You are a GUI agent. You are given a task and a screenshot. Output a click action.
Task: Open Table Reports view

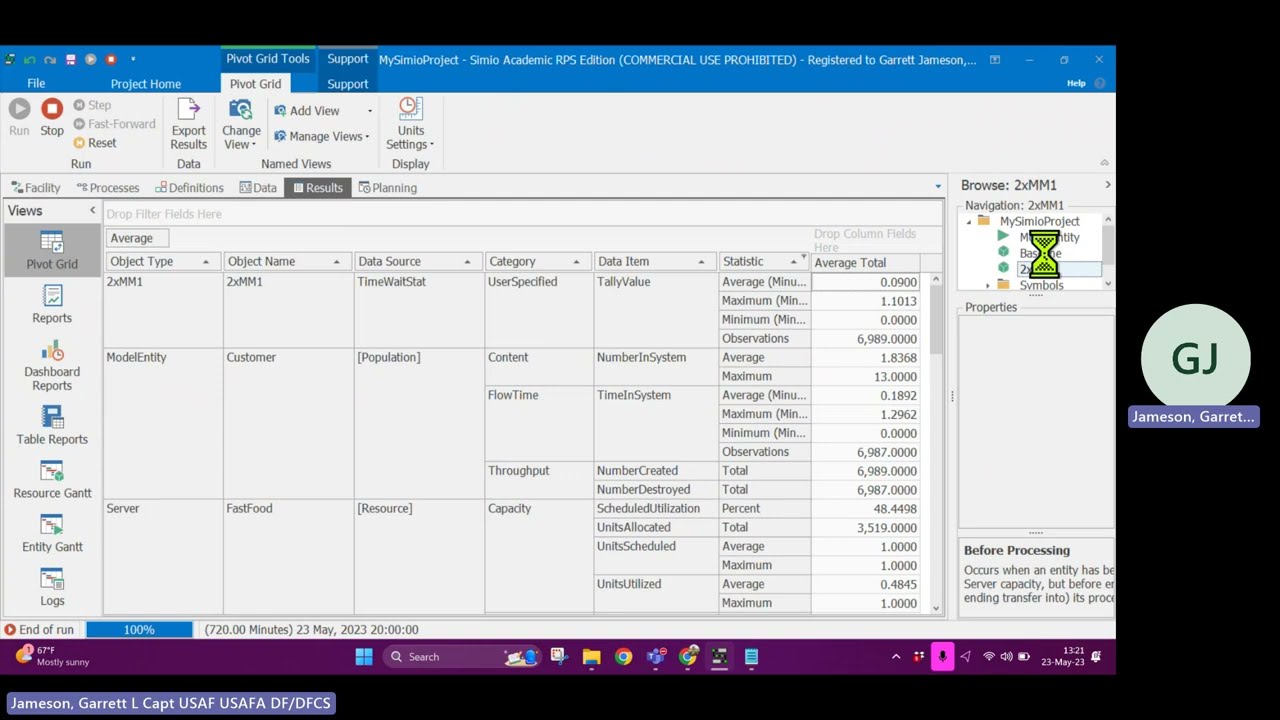click(x=52, y=425)
